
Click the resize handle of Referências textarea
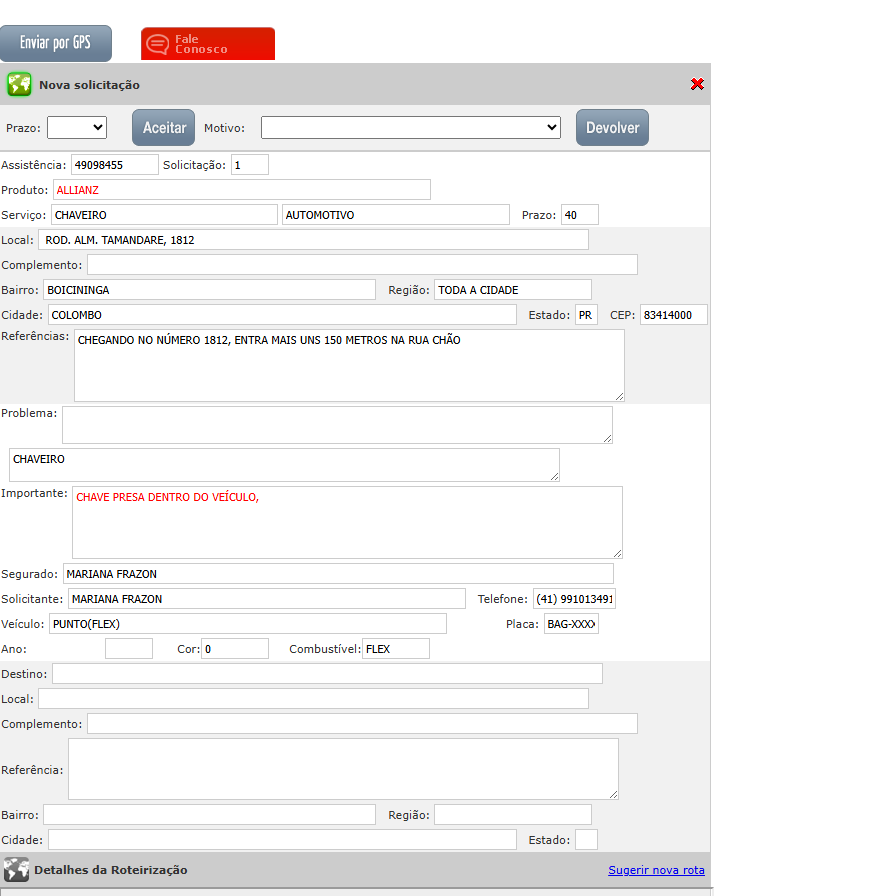point(619,397)
